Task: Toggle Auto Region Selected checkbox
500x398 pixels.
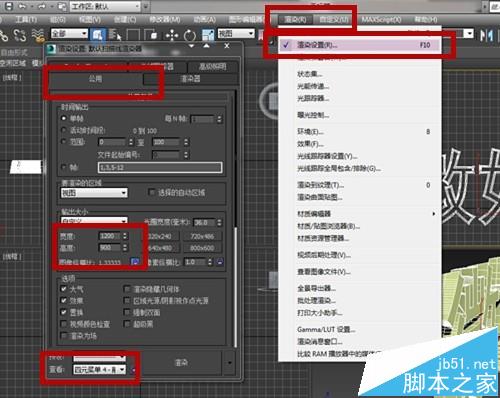Action: (x=152, y=192)
